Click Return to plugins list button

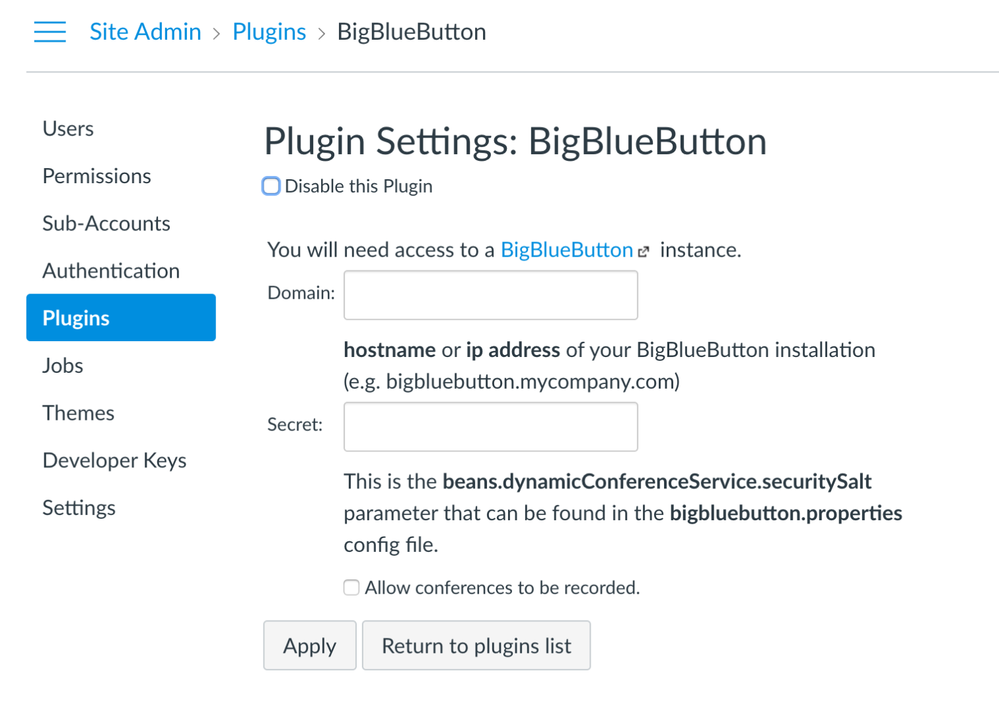pyautogui.click(x=476, y=646)
